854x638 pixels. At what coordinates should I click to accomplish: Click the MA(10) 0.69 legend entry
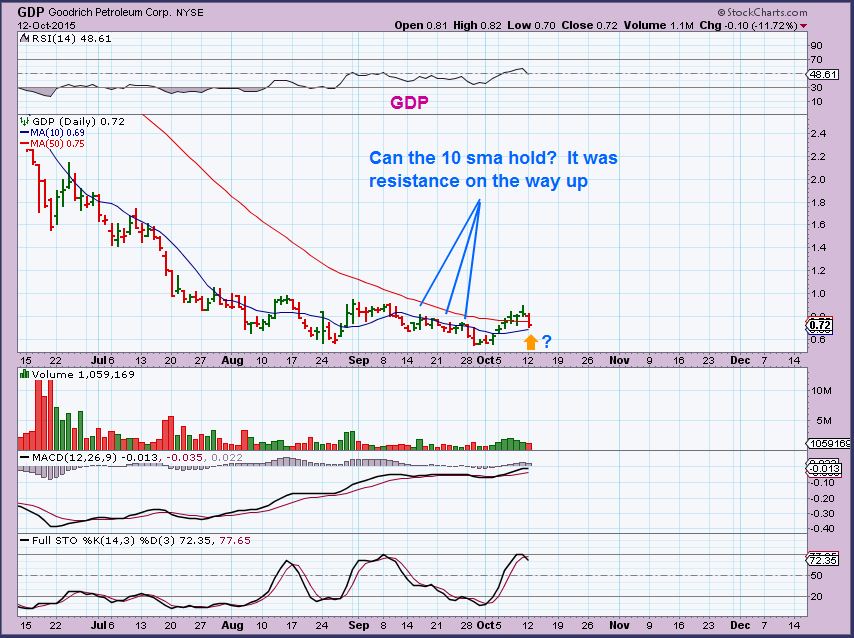click(x=52, y=132)
